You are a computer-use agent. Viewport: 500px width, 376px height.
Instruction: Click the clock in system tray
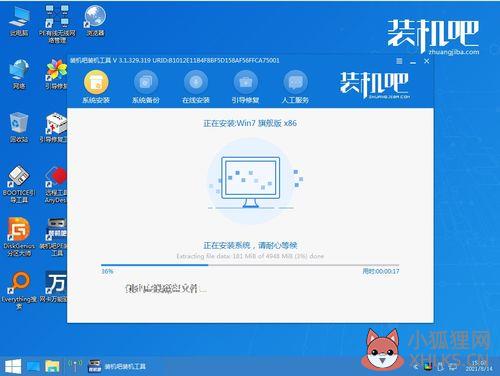479,366
